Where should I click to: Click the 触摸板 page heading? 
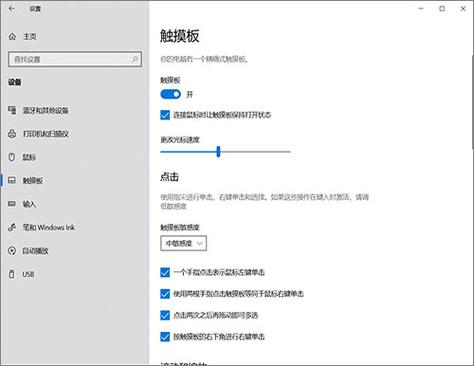(180, 36)
